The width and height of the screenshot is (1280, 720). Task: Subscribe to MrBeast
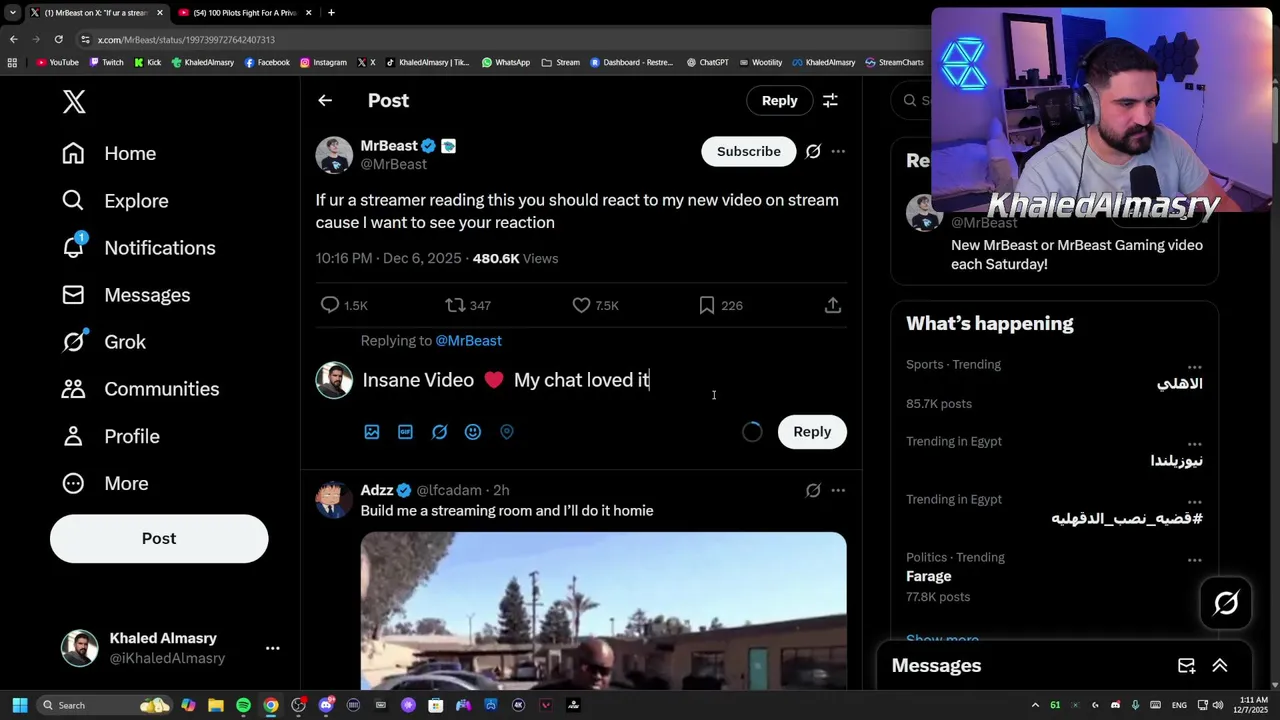748,151
